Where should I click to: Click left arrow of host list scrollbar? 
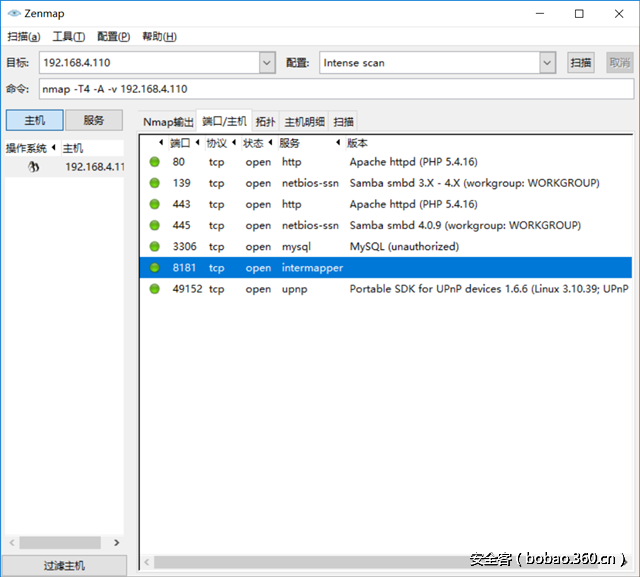12,543
